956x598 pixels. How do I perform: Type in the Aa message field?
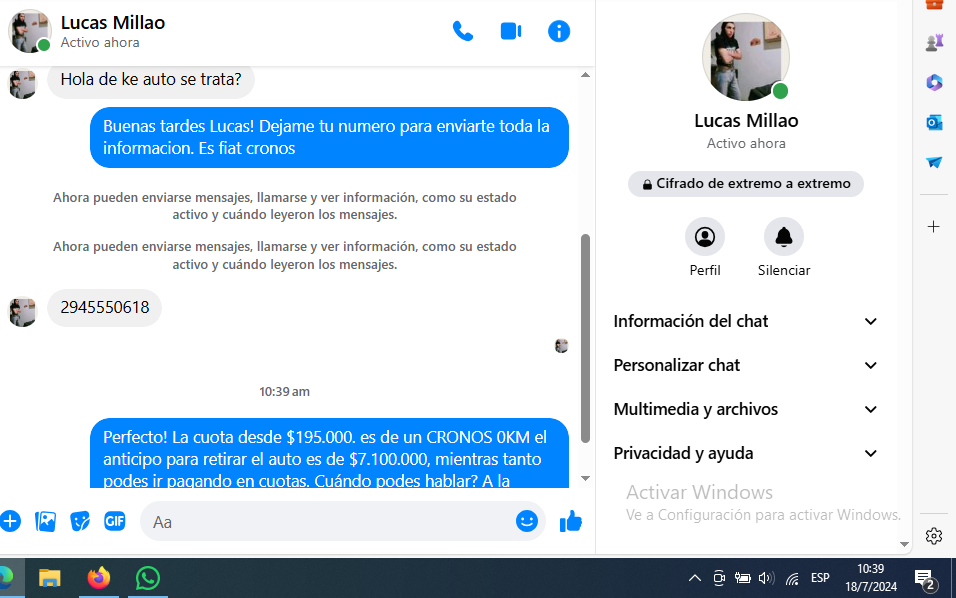(330, 522)
